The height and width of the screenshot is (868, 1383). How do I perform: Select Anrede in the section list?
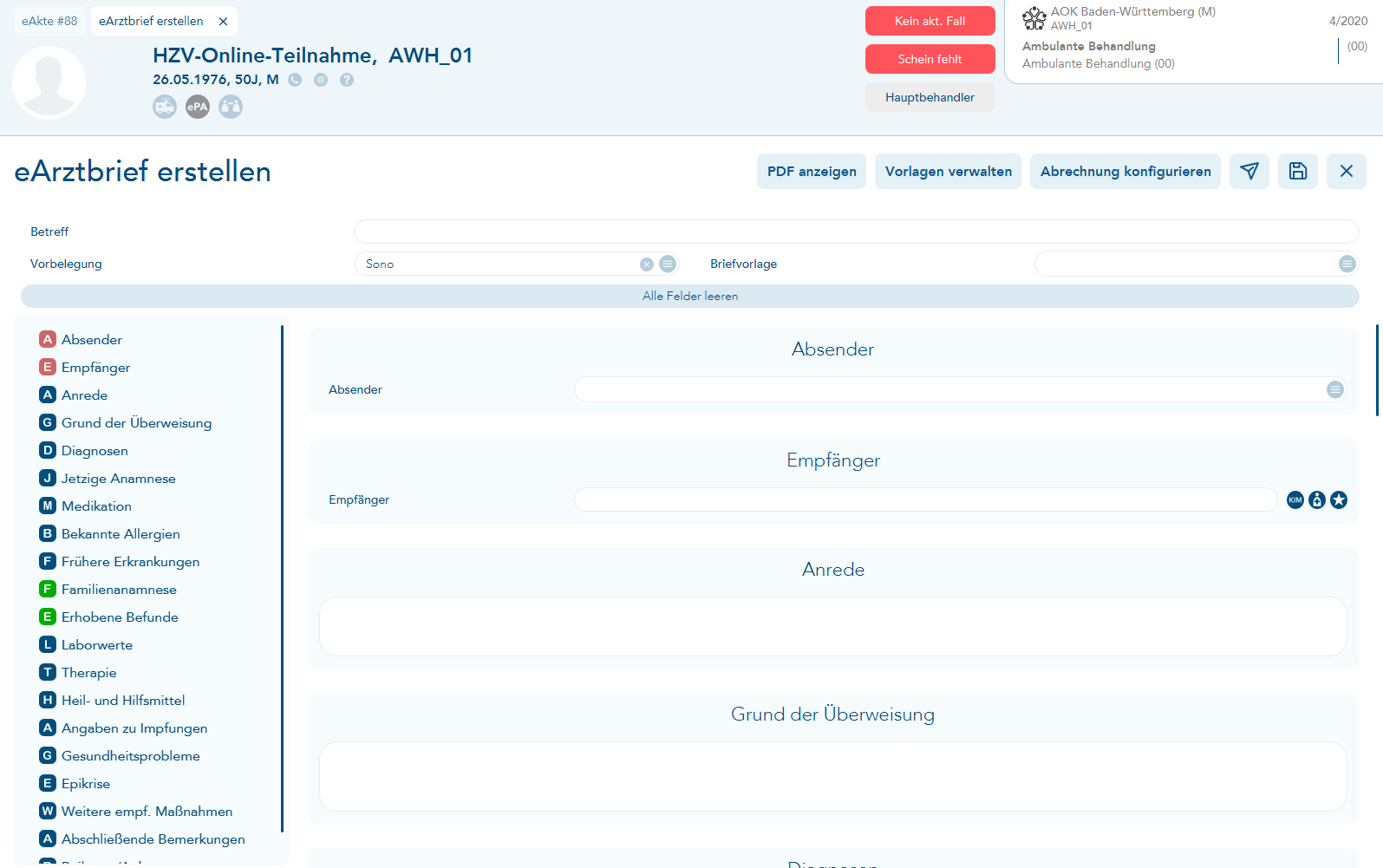click(74, 395)
